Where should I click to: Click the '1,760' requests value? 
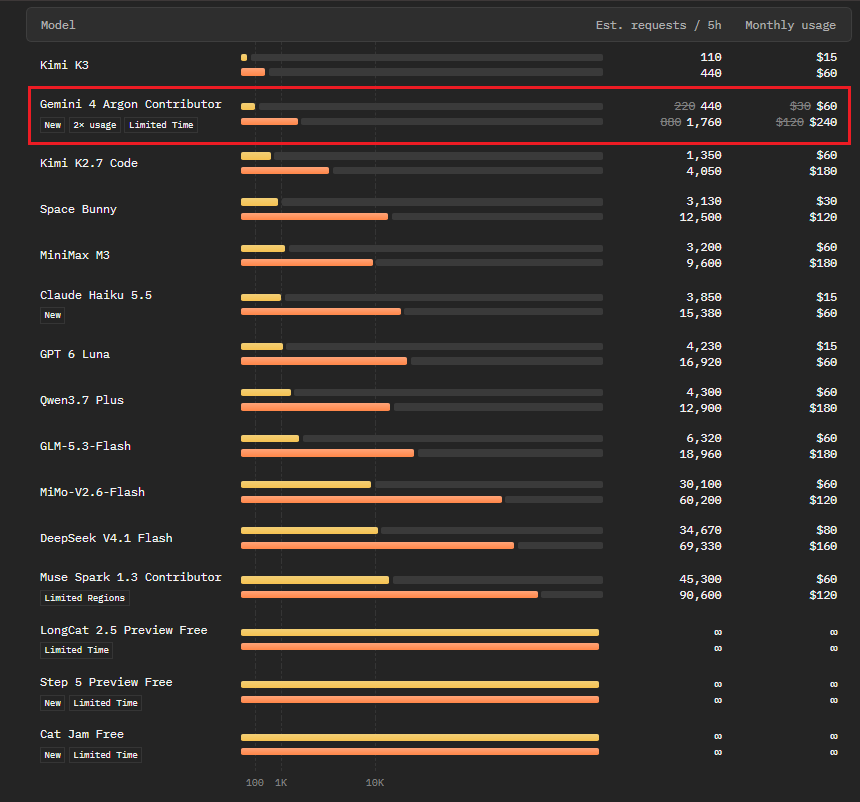click(704, 122)
